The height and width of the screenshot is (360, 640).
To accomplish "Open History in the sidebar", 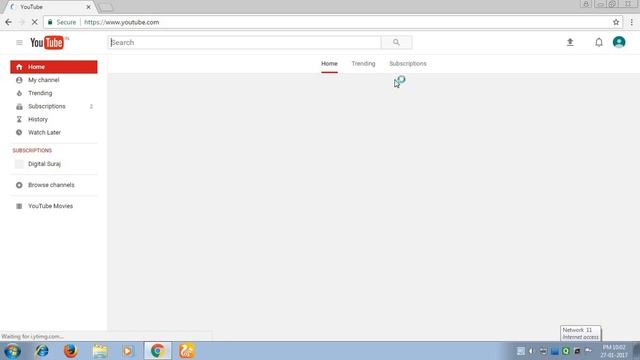I will (54, 119).
